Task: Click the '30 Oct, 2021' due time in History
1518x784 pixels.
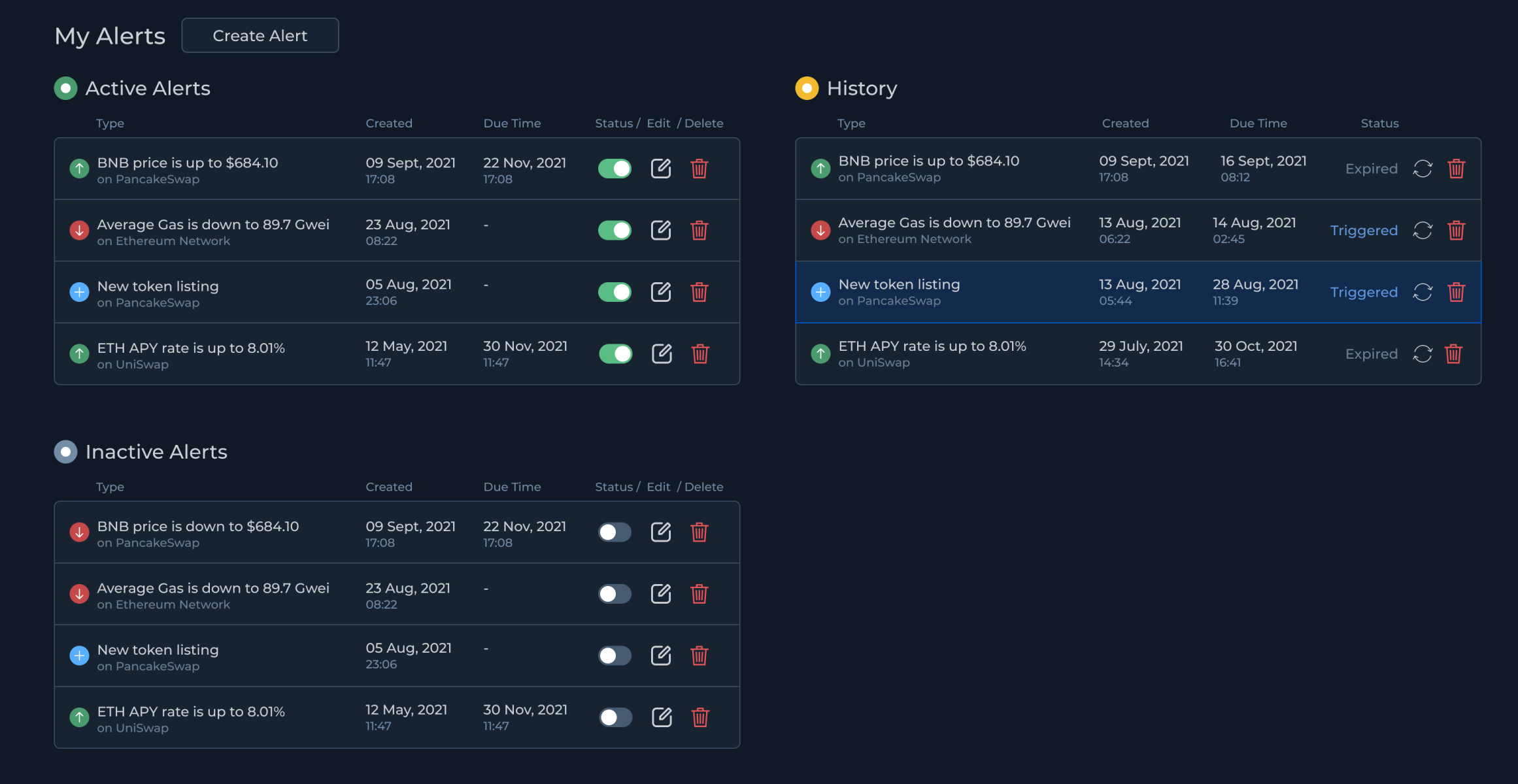Action: click(1256, 346)
